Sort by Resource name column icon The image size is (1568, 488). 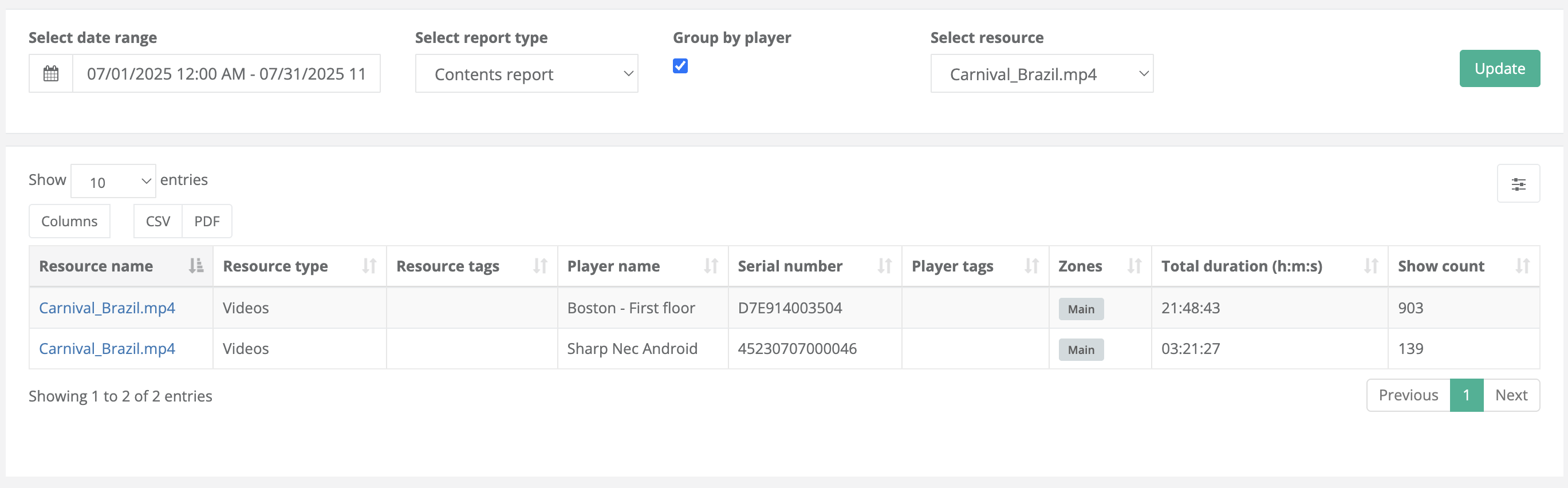click(x=195, y=266)
